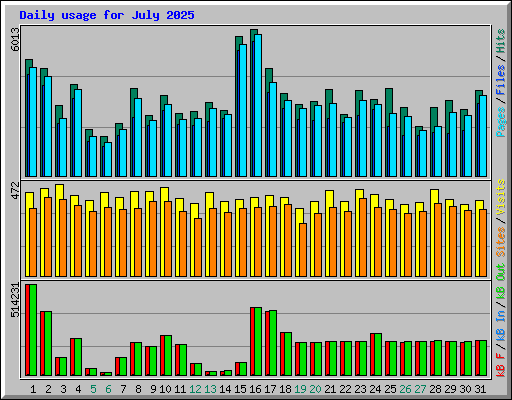Click day 15 on the date axis
Screen dimensions: 512x400
[240, 389]
